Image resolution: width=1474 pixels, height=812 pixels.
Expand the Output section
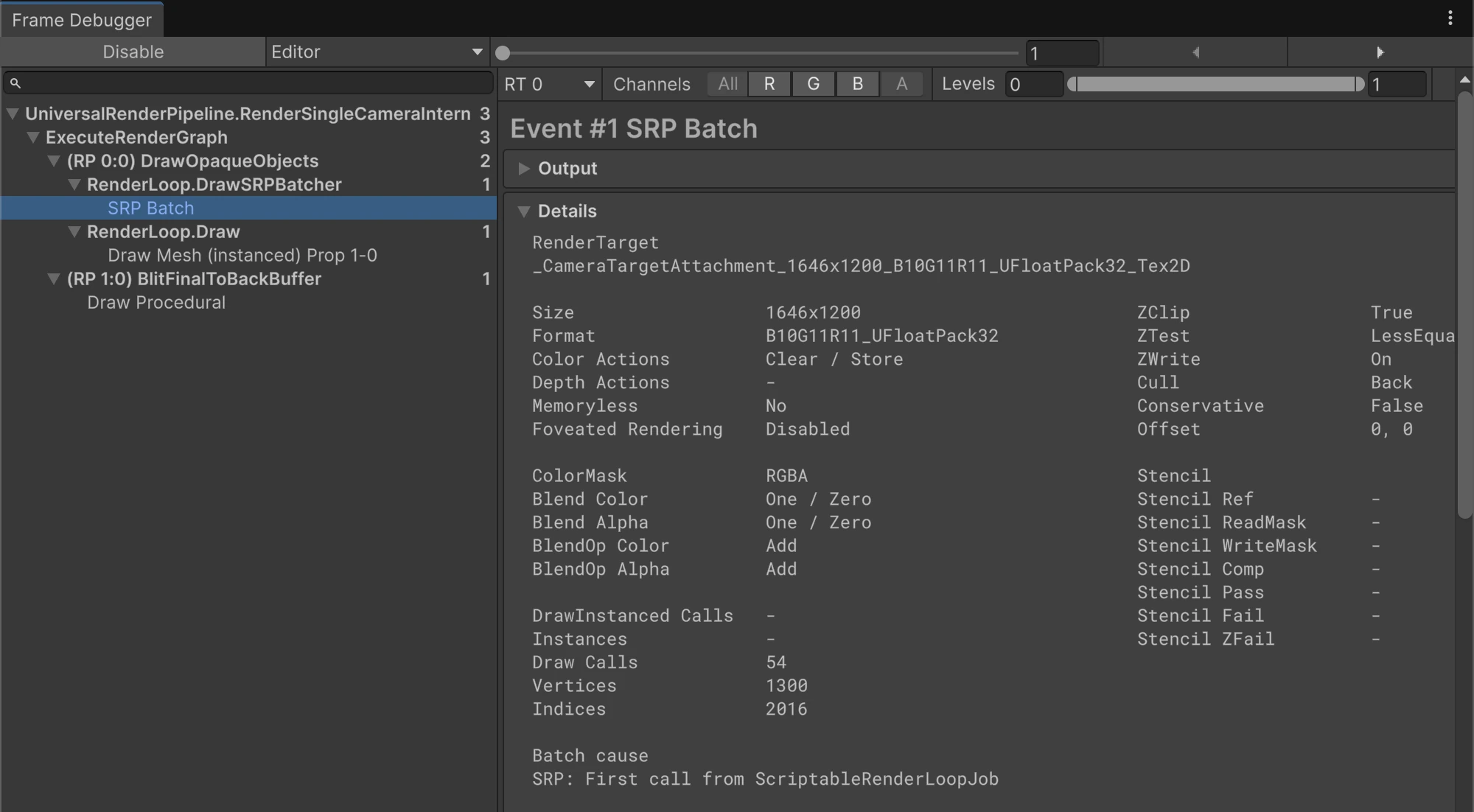click(x=524, y=169)
